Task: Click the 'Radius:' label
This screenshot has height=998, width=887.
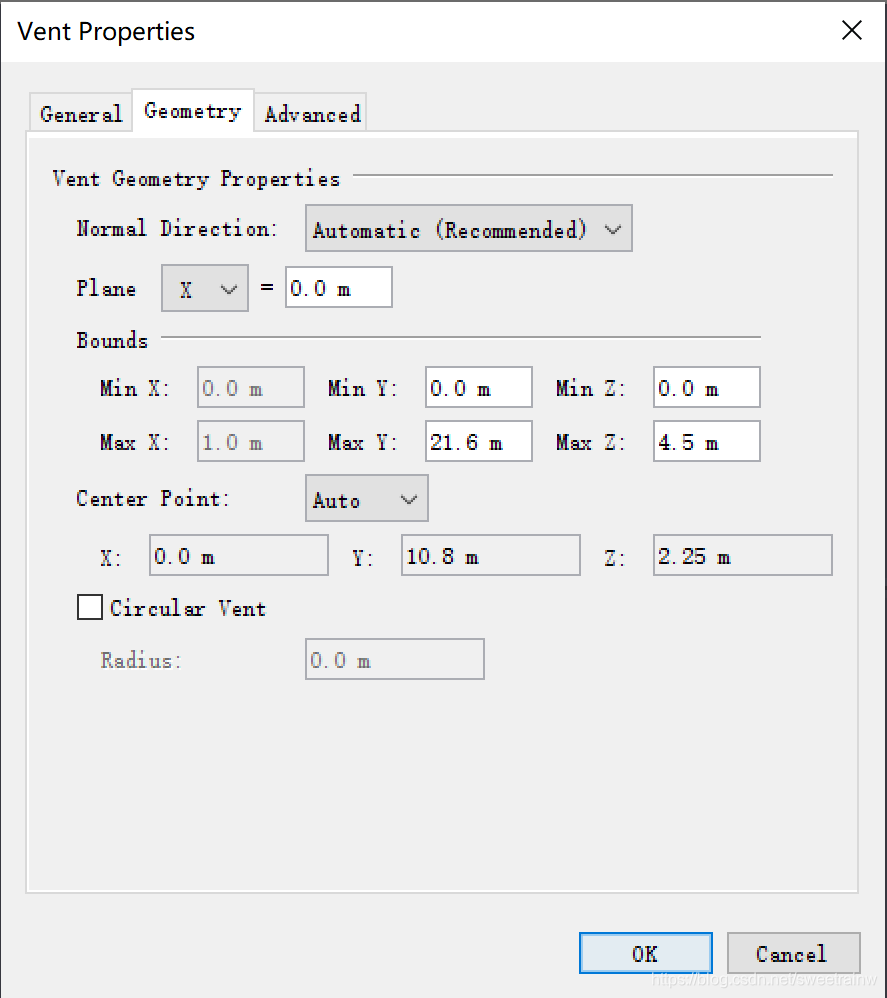Action: click(x=141, y=660)
